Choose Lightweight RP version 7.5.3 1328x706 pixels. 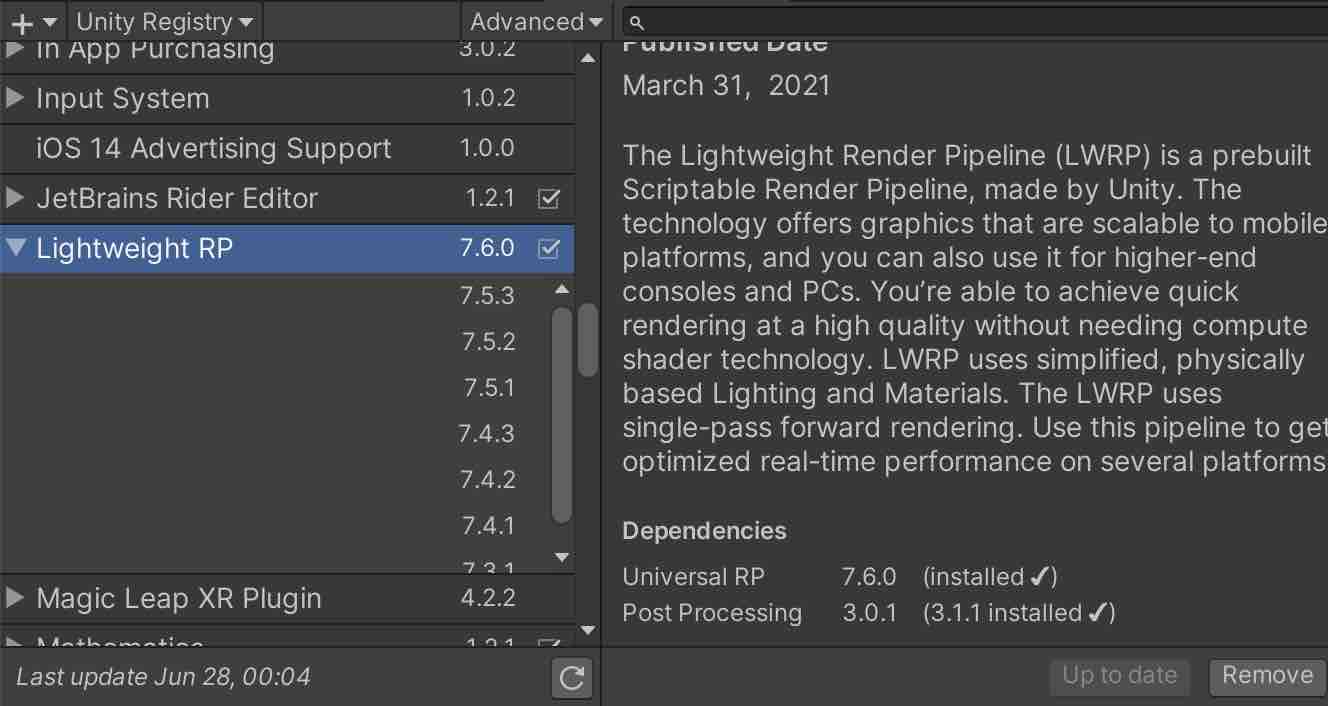click(x=488, y=295)
